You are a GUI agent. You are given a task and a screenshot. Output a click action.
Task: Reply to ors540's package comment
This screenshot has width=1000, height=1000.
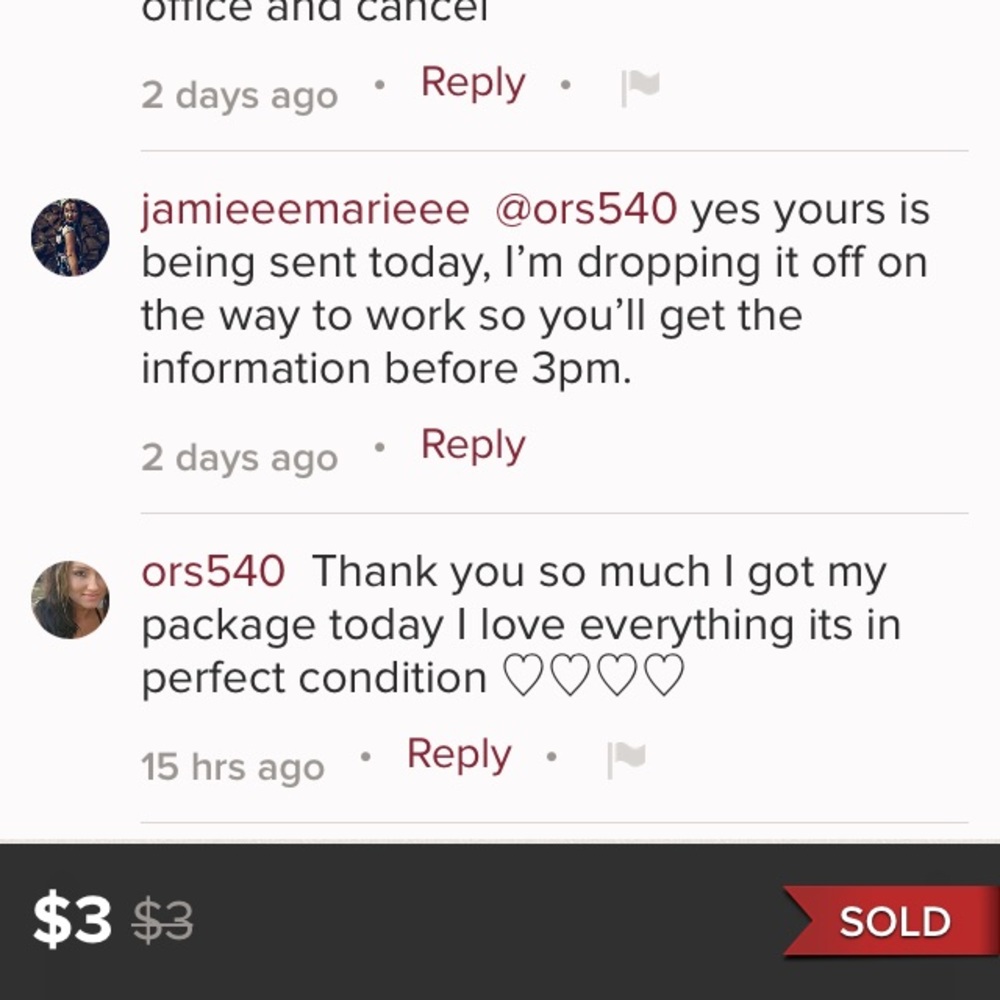(x=457, y=756)
